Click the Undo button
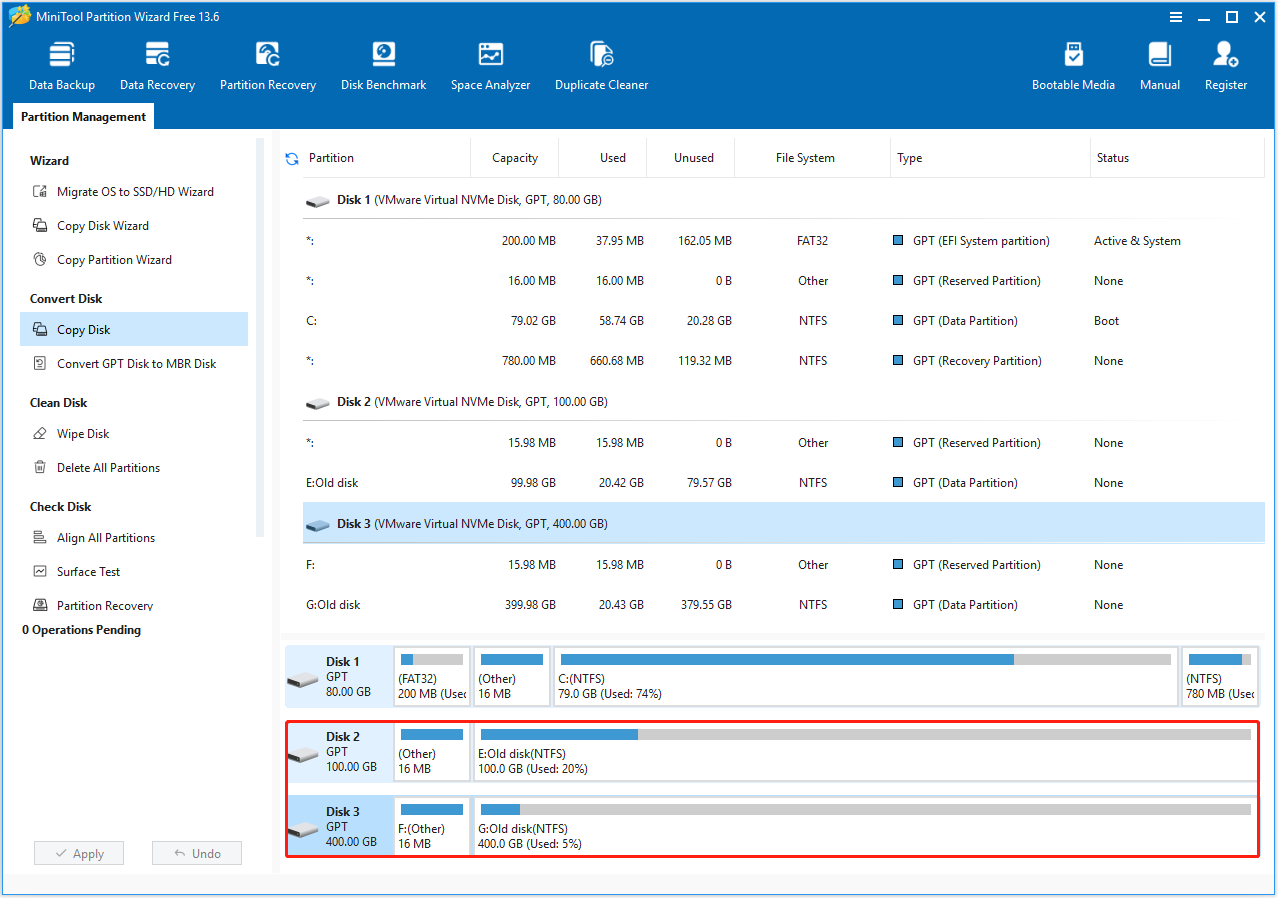The height and width of the screenshot is (898, 1278). [x=197, y=853]
